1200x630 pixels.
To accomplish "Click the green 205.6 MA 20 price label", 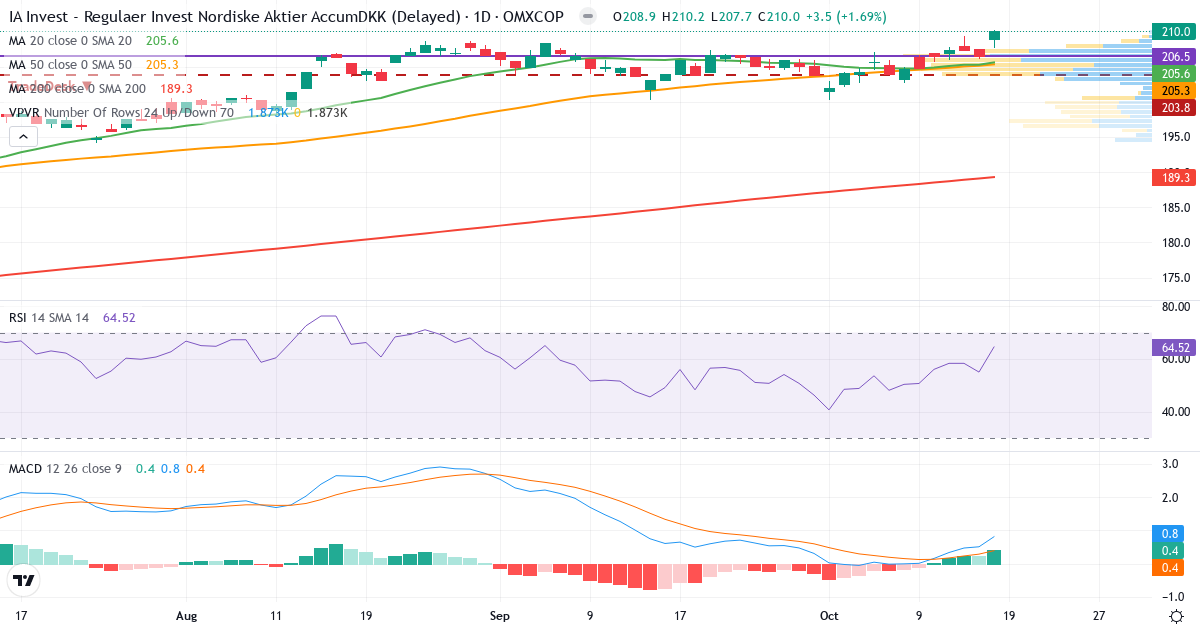I will pos(1175,74).
